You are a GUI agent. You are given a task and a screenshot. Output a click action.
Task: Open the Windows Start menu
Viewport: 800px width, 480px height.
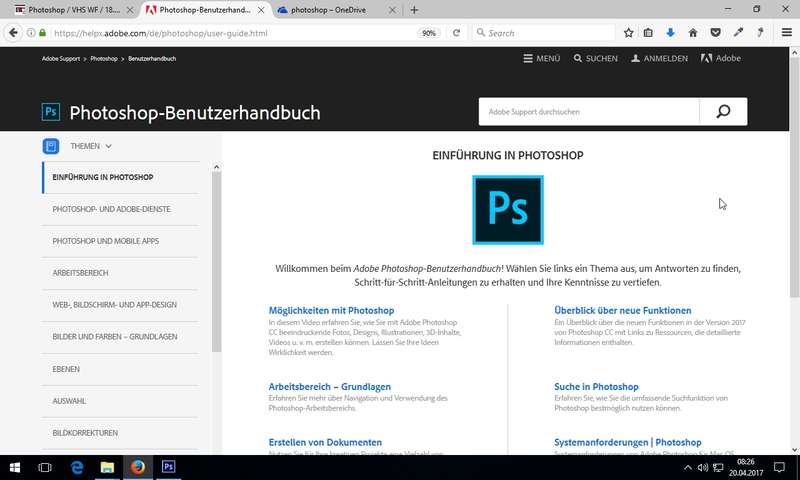point(15,467)
